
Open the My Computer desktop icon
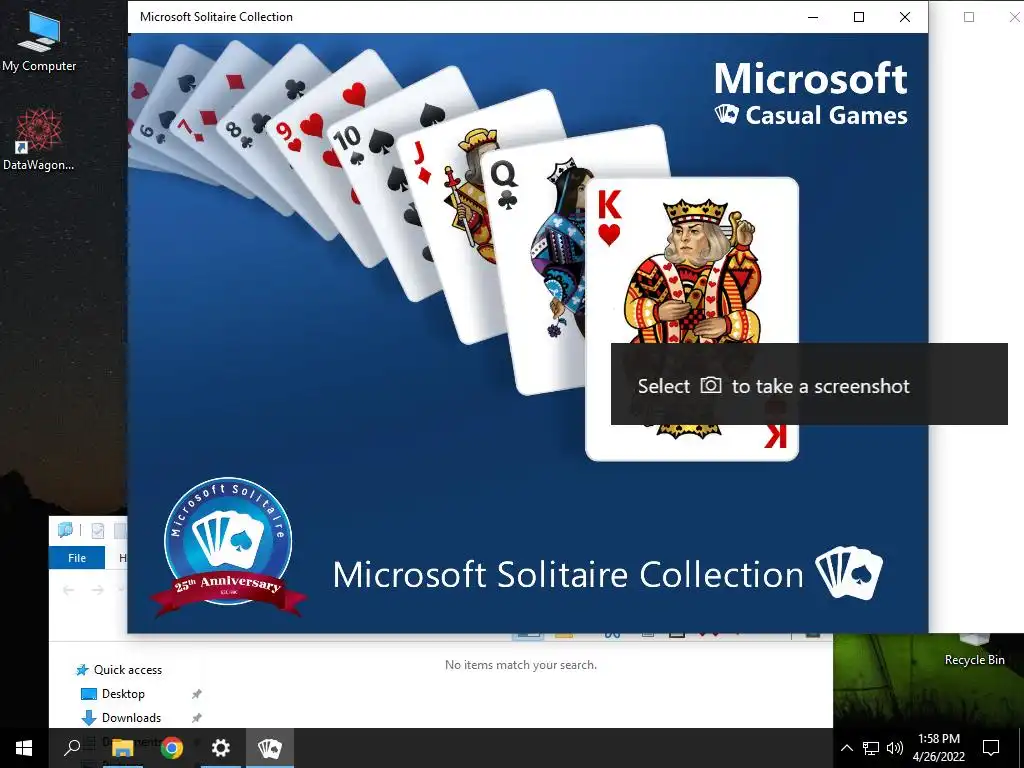pyautogui.click(x=39, y=41)
